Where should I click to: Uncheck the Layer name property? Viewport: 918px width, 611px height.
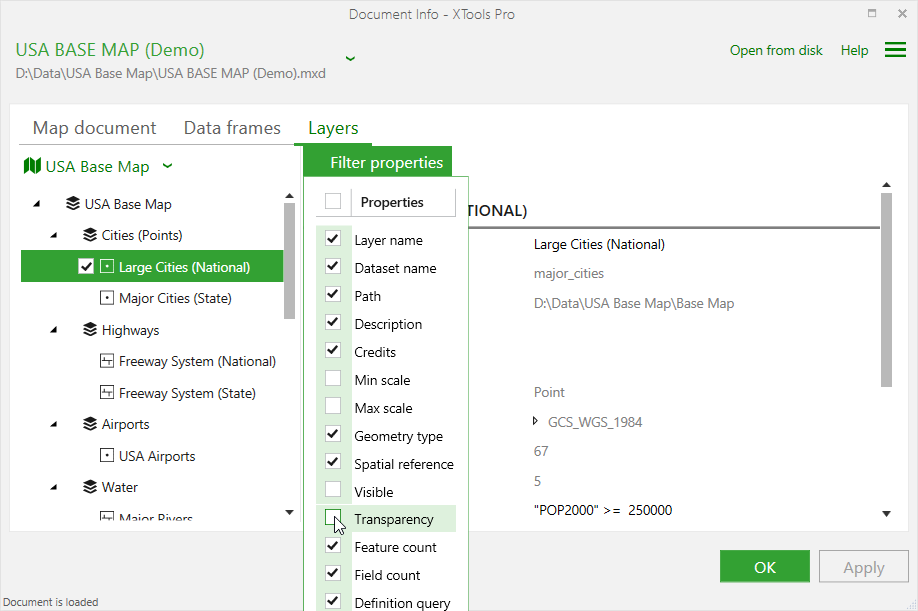click(333, 239)
